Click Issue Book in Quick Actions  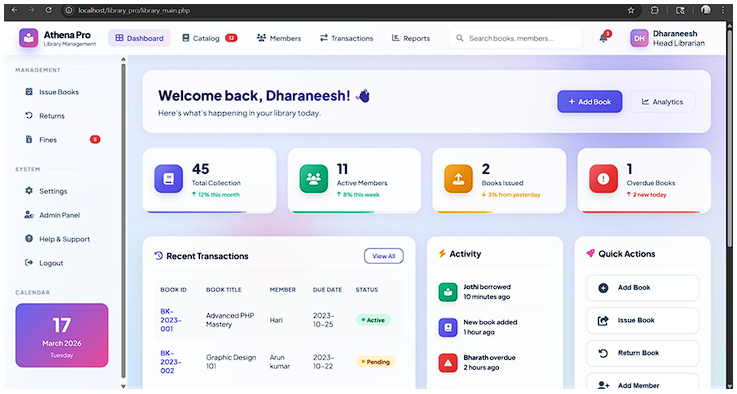tap(643, 320)
